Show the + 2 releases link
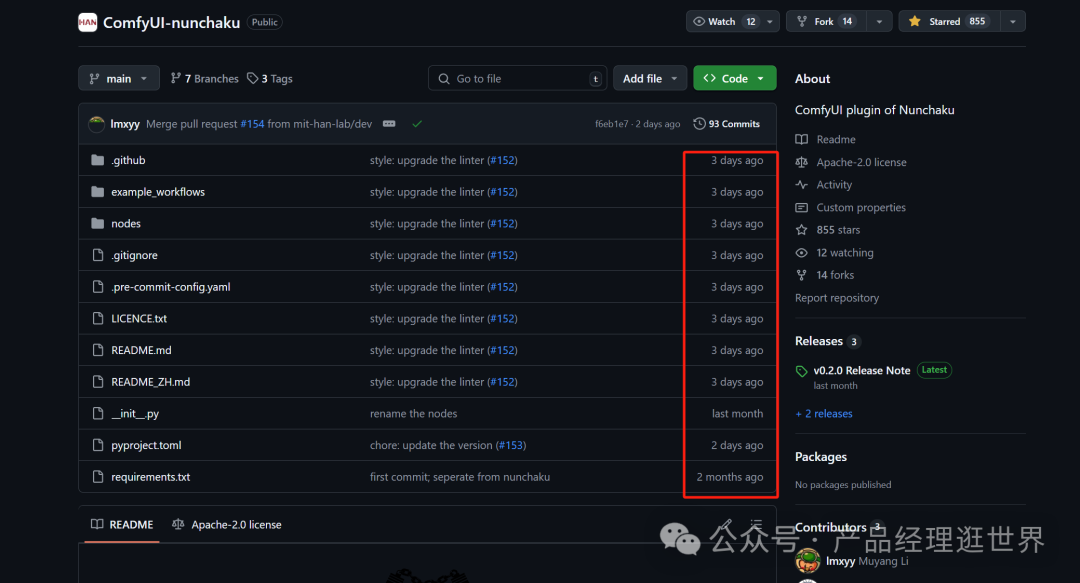Image resolution: width=1080 pixels, height=583 pixels. (x=824, y=413)
